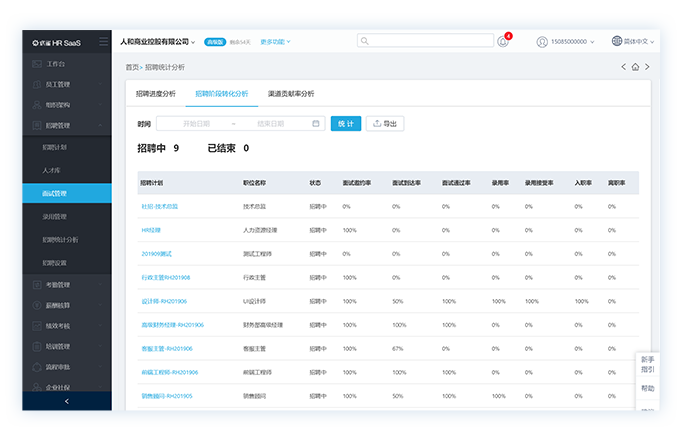Click the 67% cell in the 客服主管 row

pyautogui.click(x=398, y=348)
